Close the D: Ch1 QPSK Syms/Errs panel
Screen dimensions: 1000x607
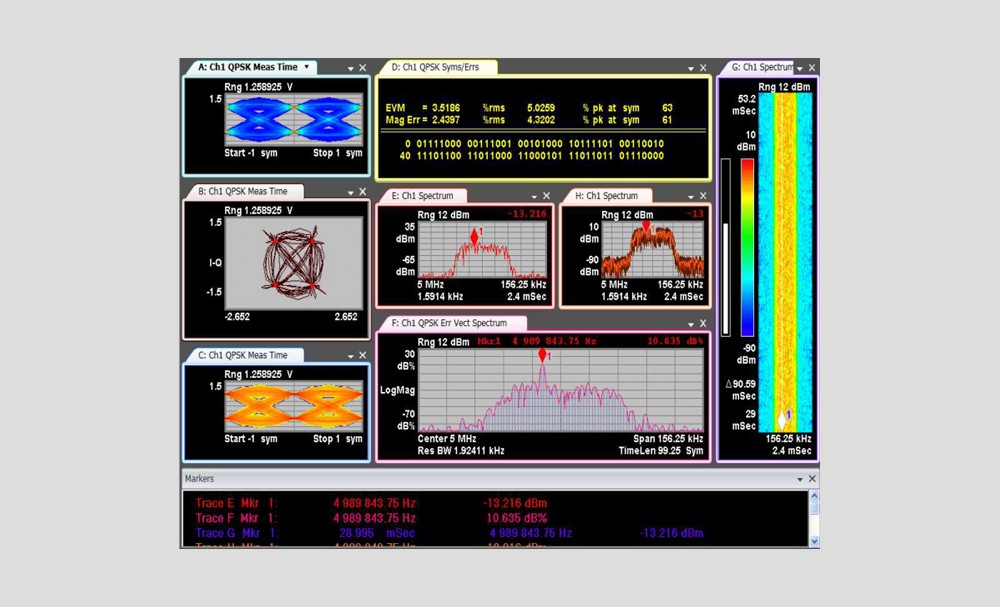pos(704,68)
